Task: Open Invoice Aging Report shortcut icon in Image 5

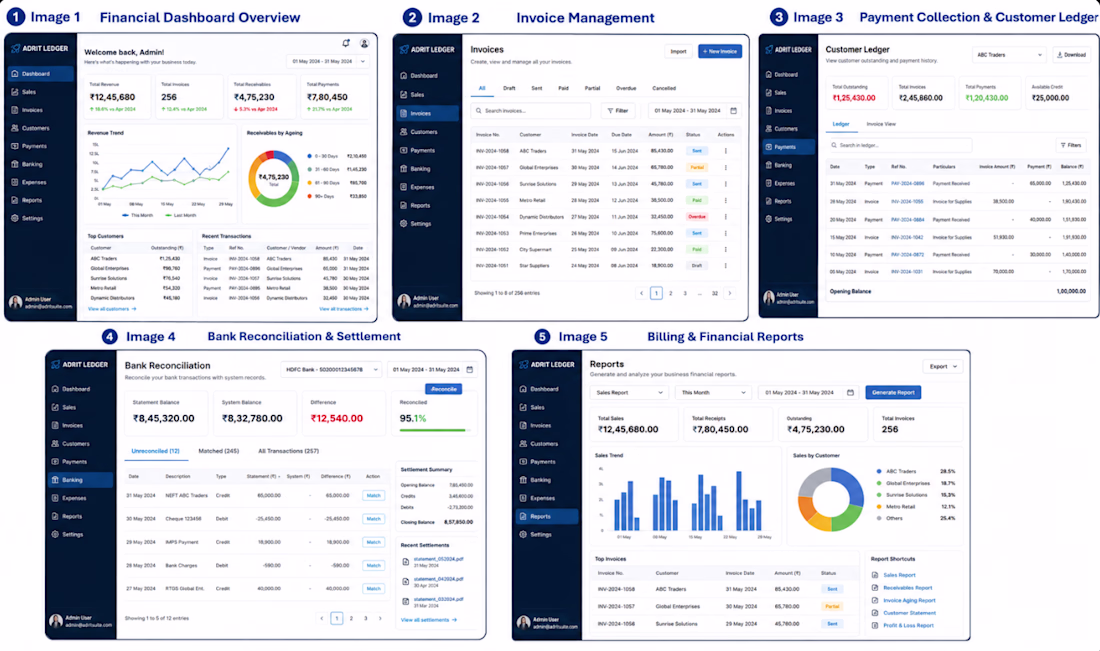Action: 875,600
